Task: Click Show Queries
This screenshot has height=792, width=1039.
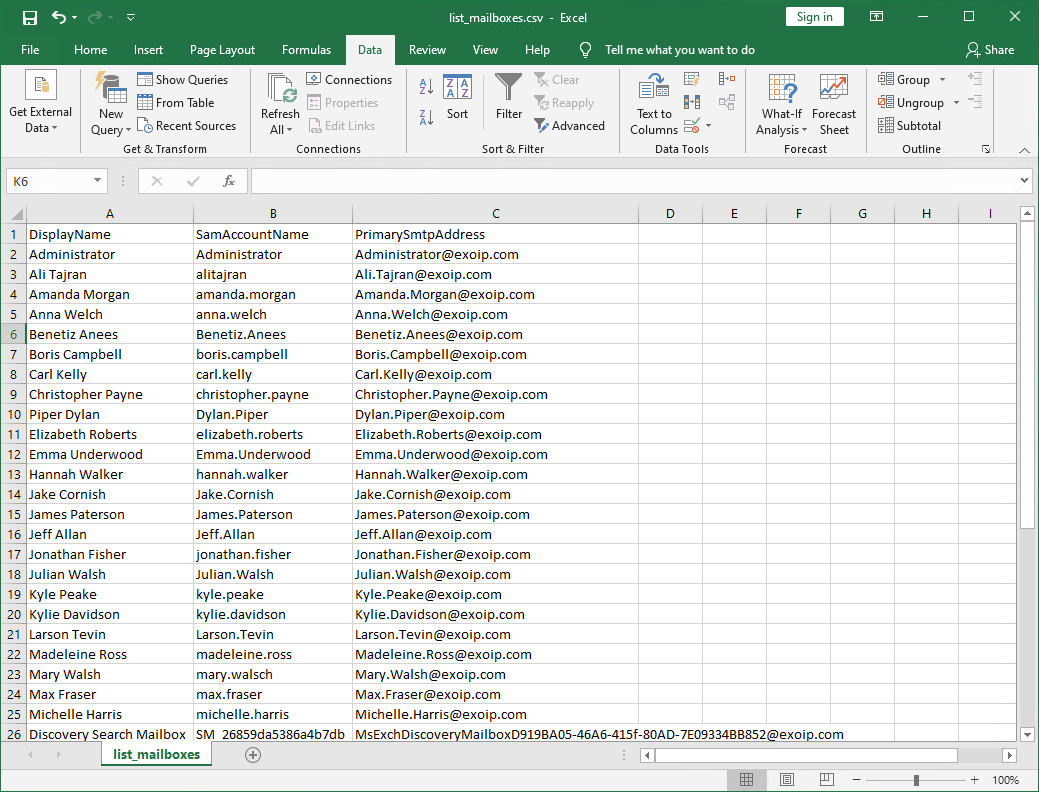Action: tap(183, 80)
